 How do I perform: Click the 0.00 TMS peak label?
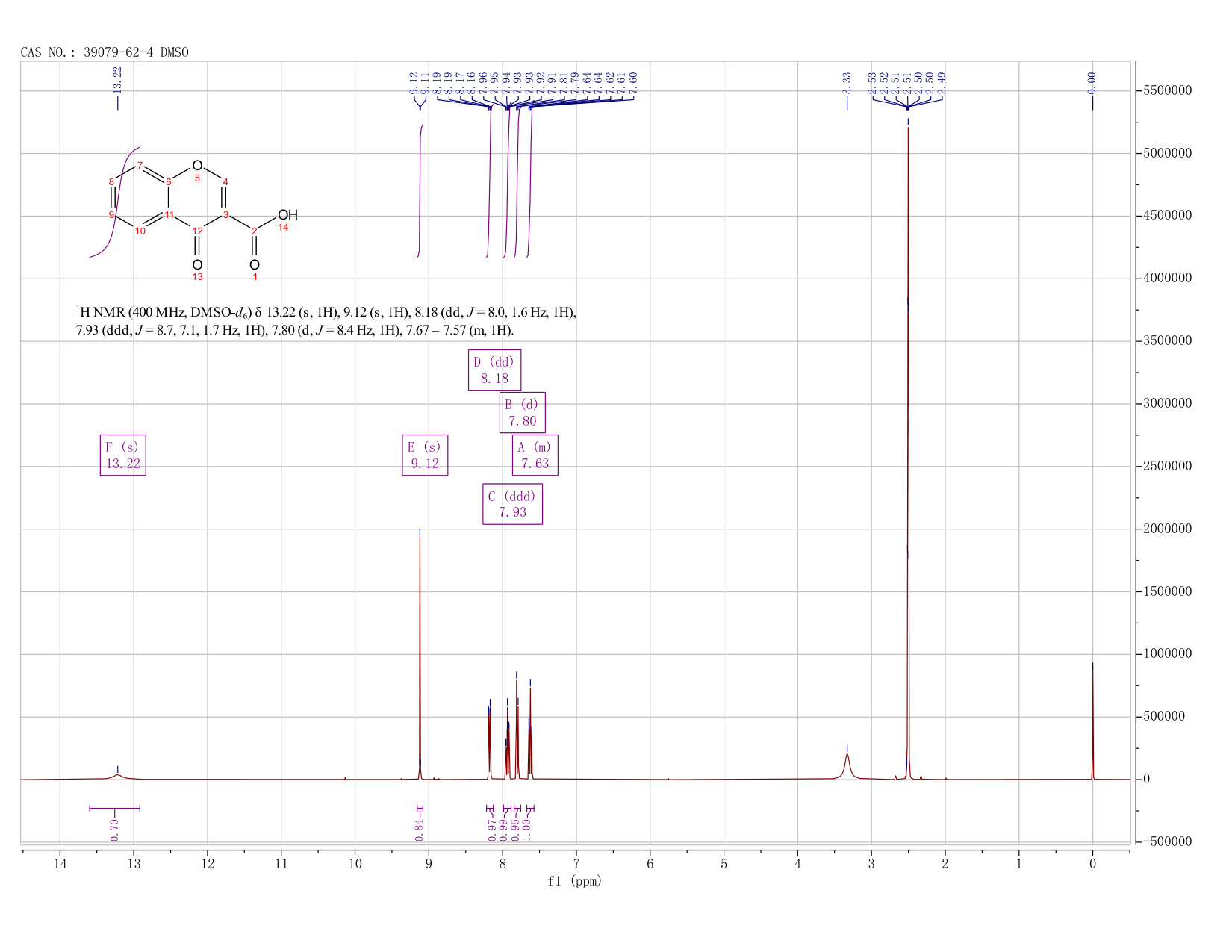[x=1092, y=82]
